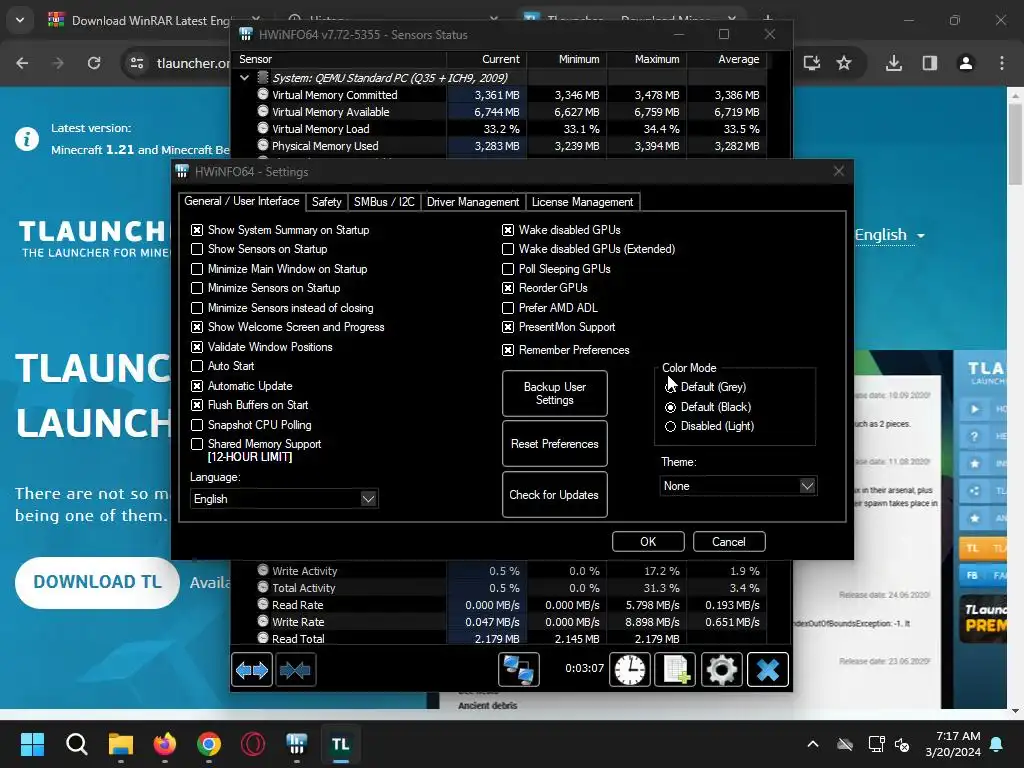Open sensor settings gear icon in sensors toolbar
Image resolution: width=1024 pixels, height=768 pixels.
pos(721,669)
